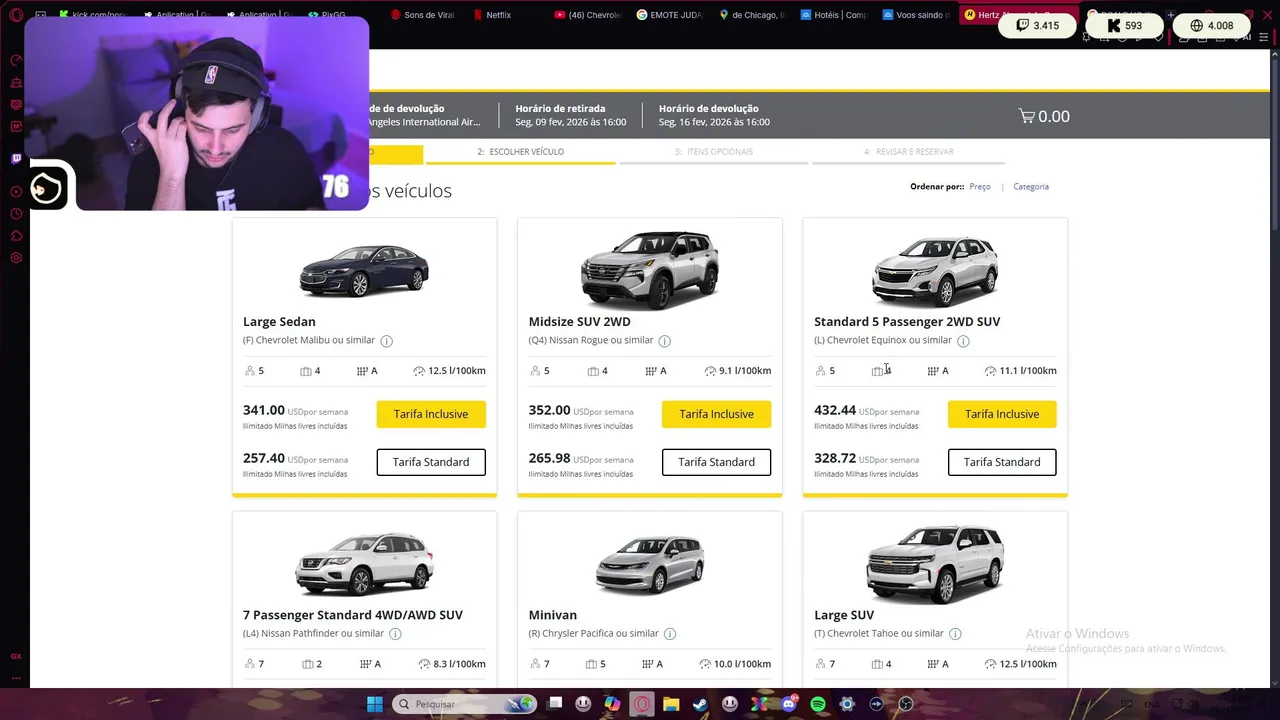Viewport: 1280px width, 720px height.
Task: Open Extensions cube icon in sidebar
Action: [16, 236]
